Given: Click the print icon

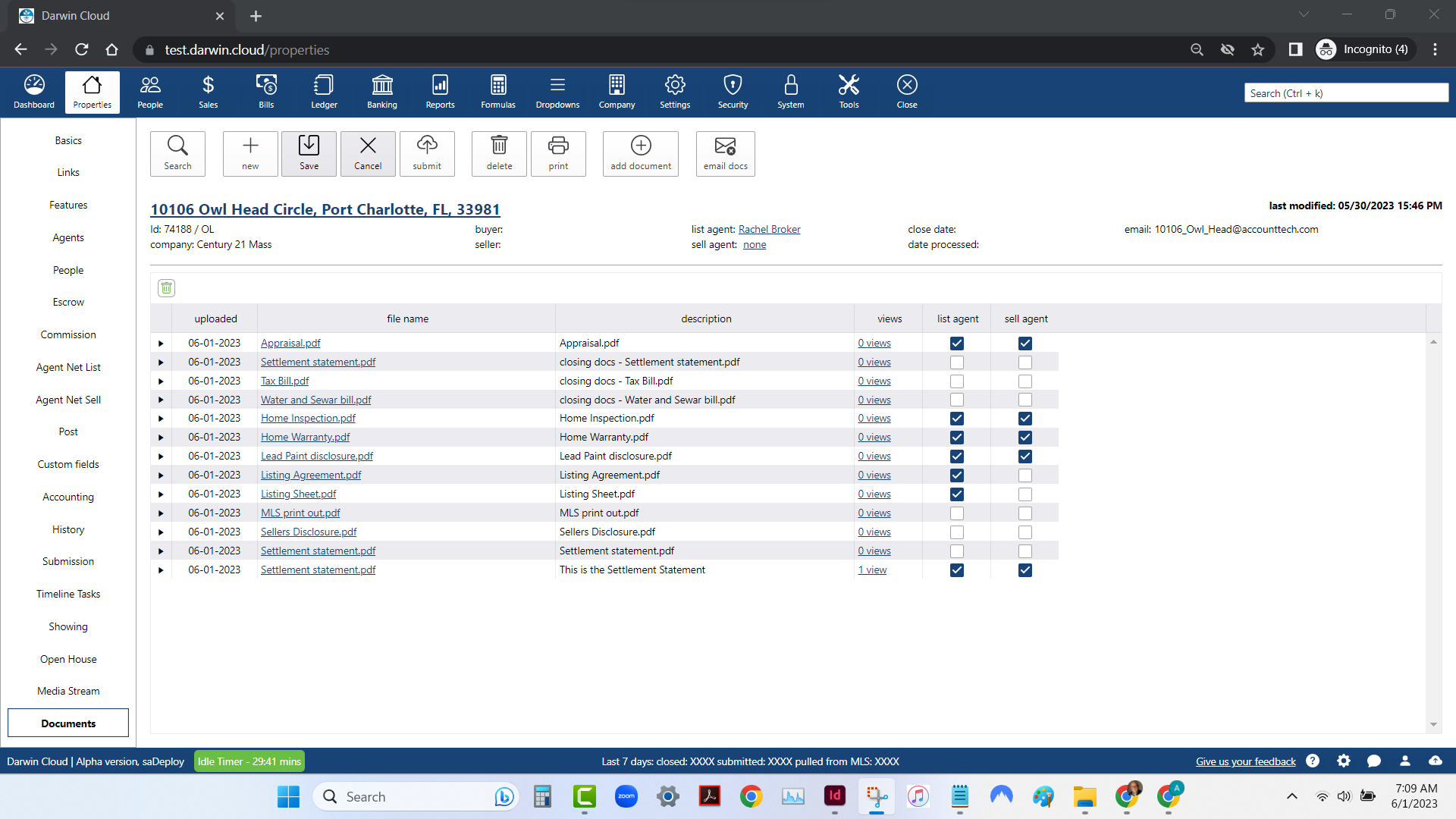Looking at the screenshot, I should 559,153.
